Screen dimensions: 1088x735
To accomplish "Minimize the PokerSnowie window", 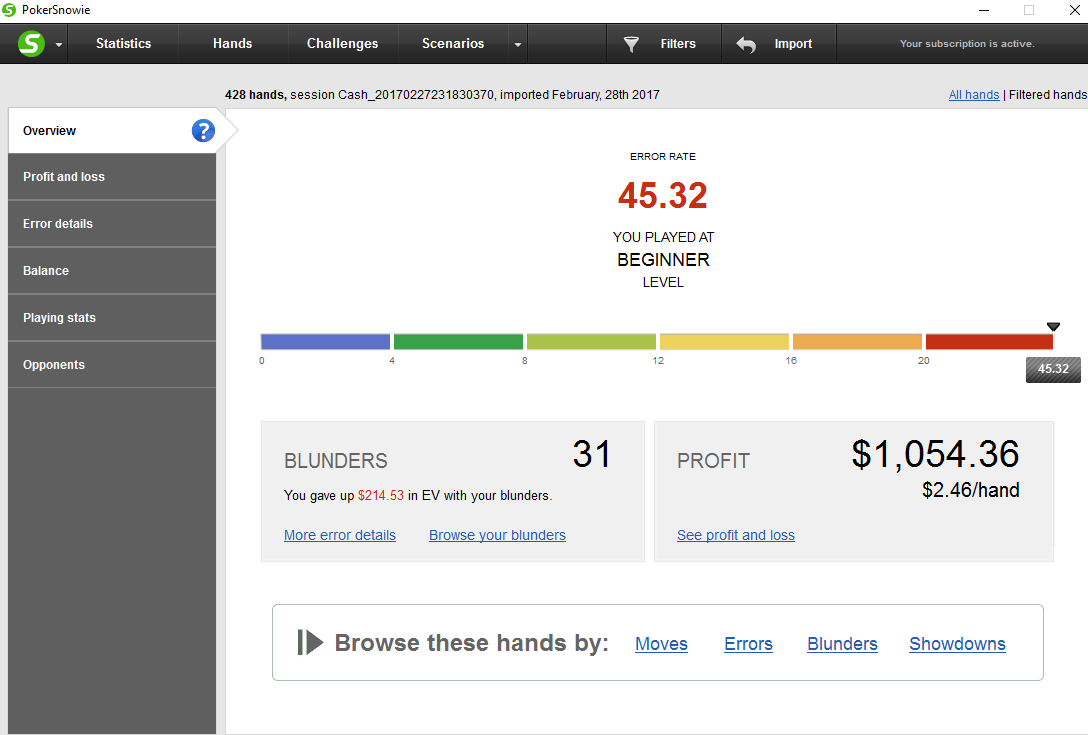I will coord(984,10).
